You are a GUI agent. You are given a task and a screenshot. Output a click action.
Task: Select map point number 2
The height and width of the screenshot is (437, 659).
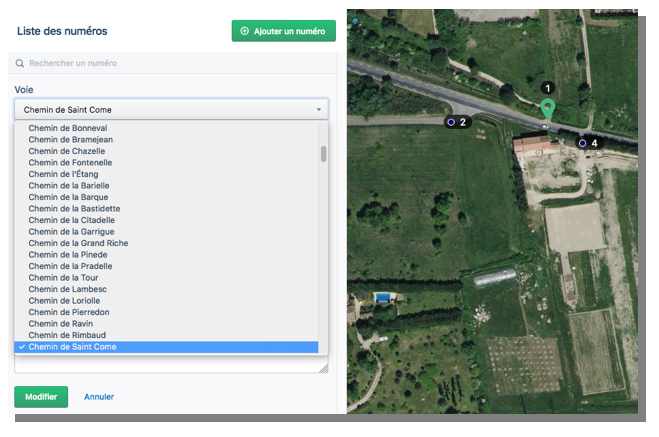(451, 122)
